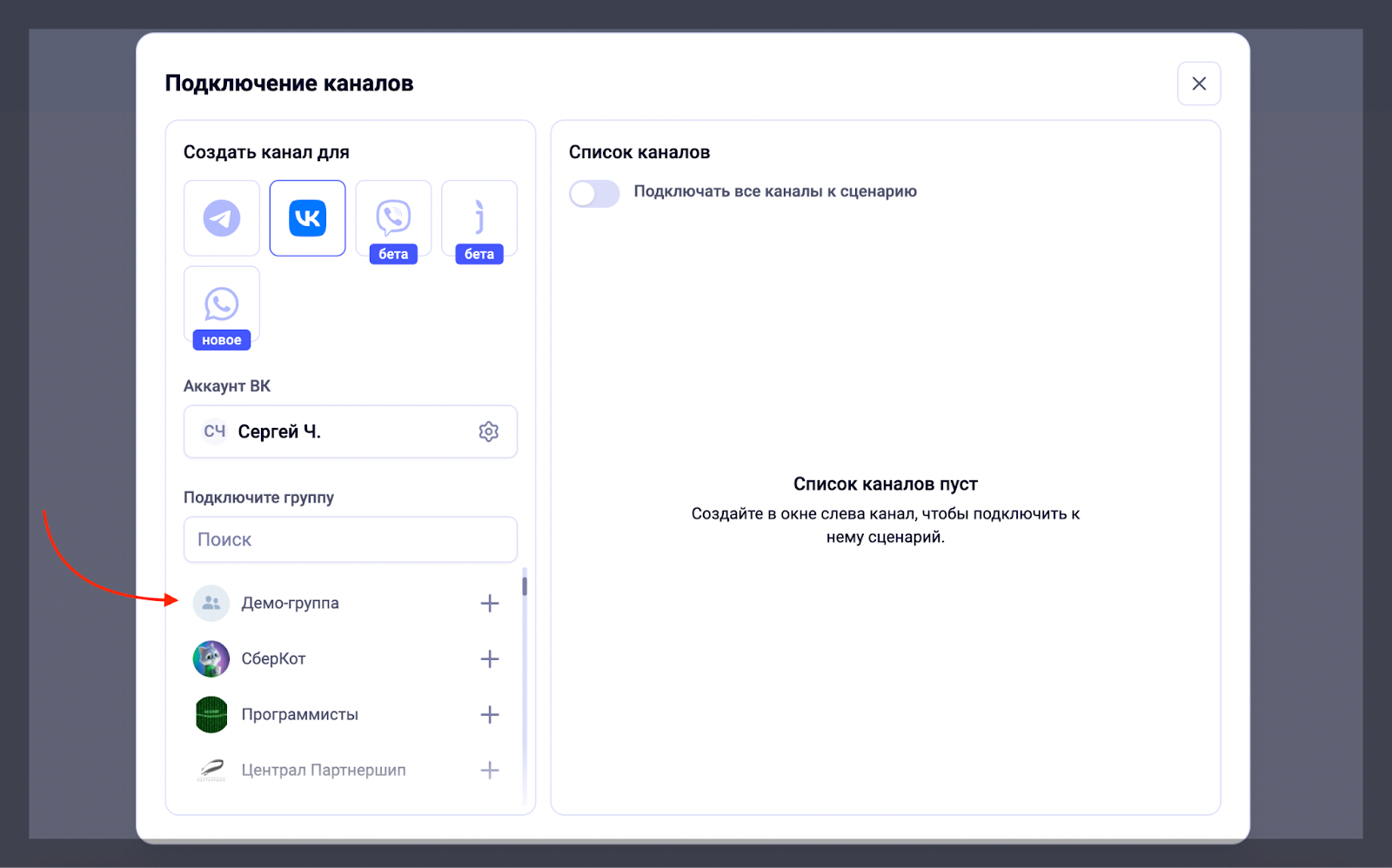Select Демо-группа in the group list
The height and width of the screenshot is (868, 1392).
click(x=348, y=604)
